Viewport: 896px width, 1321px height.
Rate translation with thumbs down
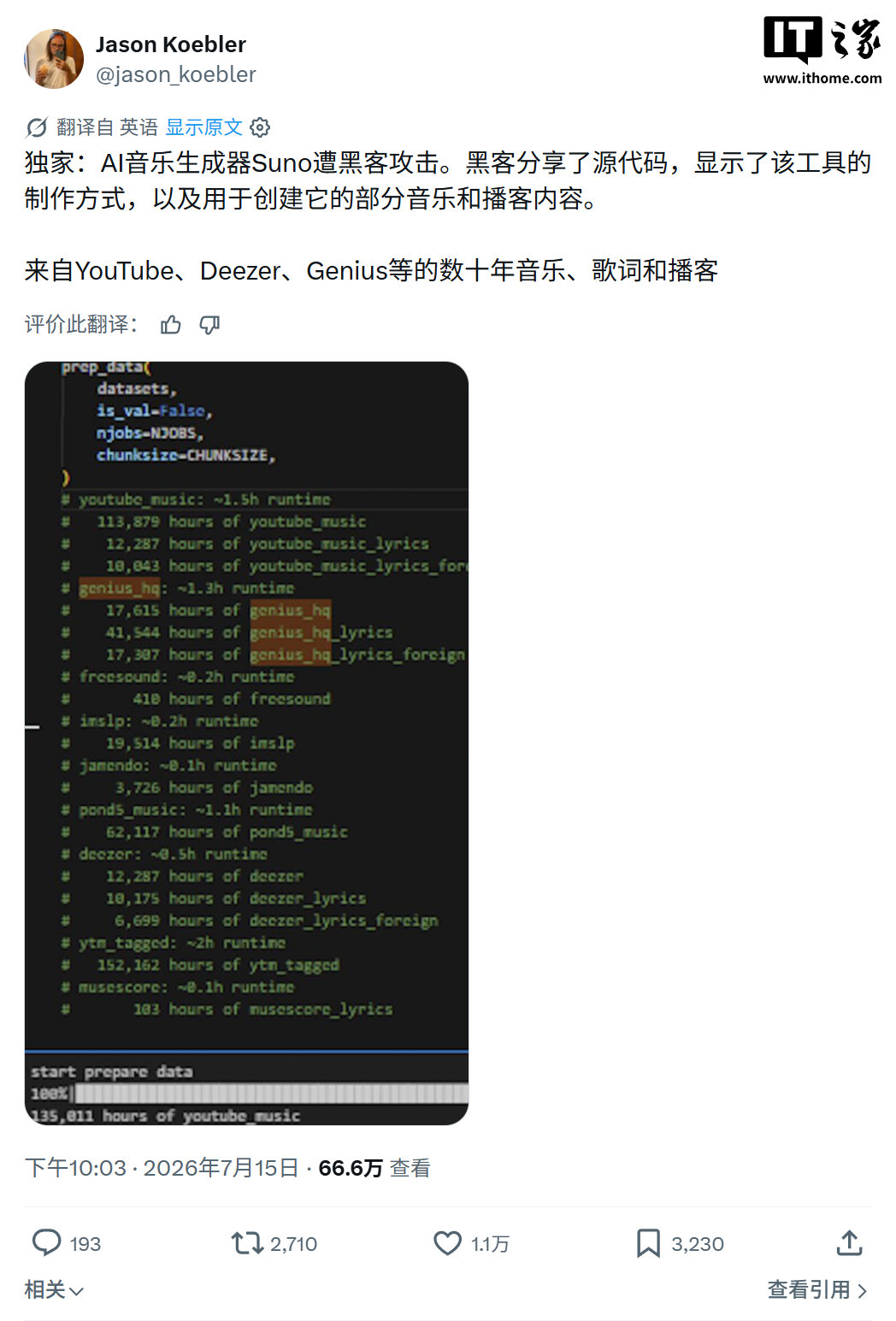[x=209, y=325]
